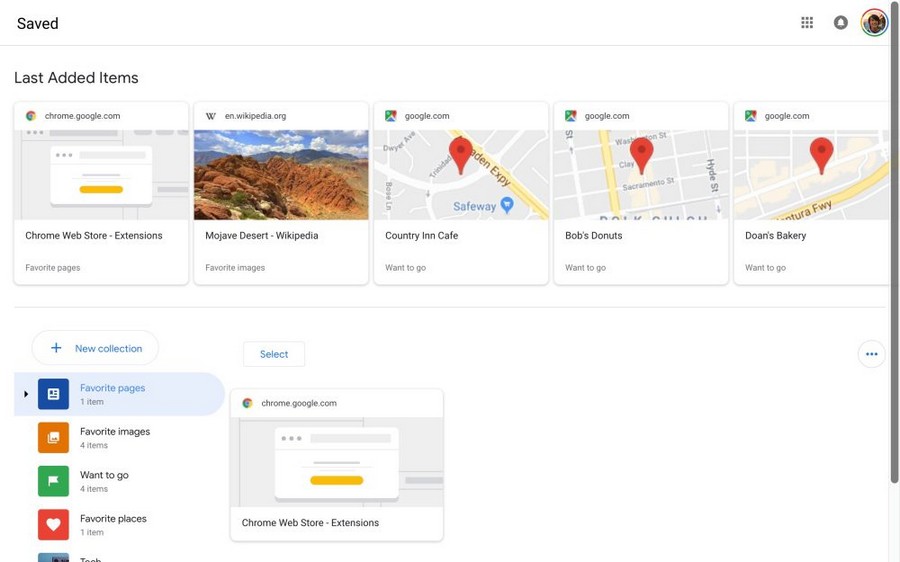Click the Select button
The width and height of the screenshot is (900, 562).
pos(274,354)
